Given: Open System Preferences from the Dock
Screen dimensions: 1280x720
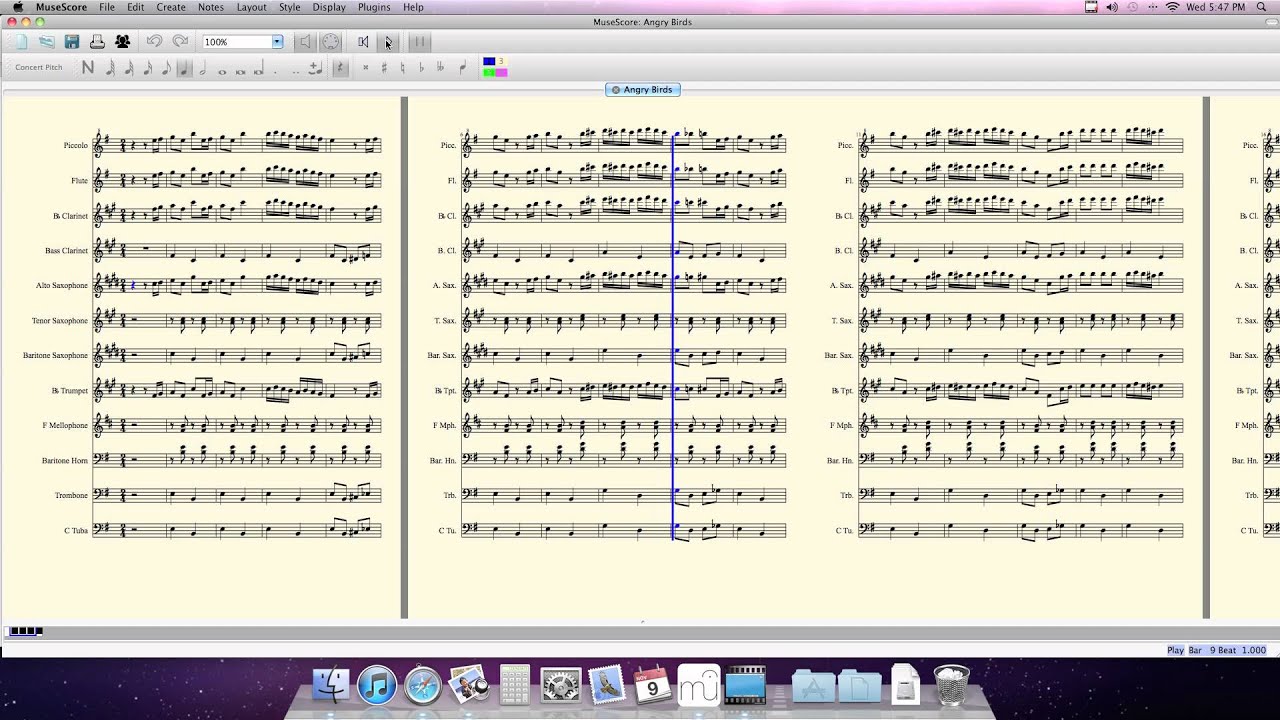Looking at the screenshot, I should 561,685.
